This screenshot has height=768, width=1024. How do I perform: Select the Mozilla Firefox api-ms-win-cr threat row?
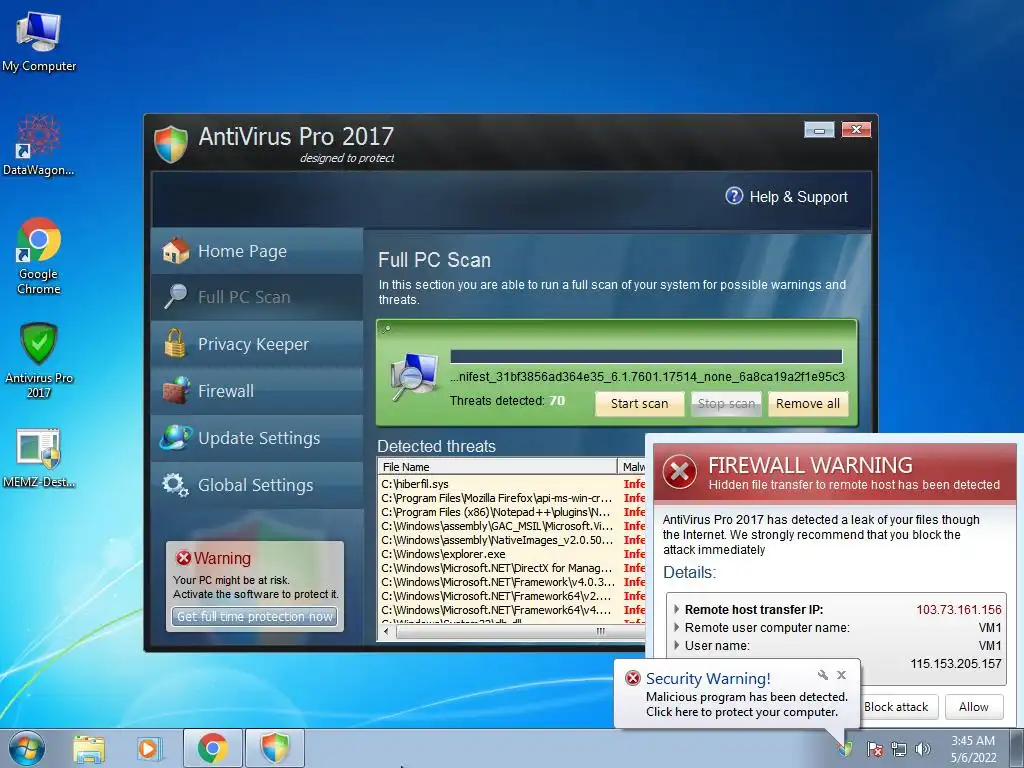click(x=512, y=498)
